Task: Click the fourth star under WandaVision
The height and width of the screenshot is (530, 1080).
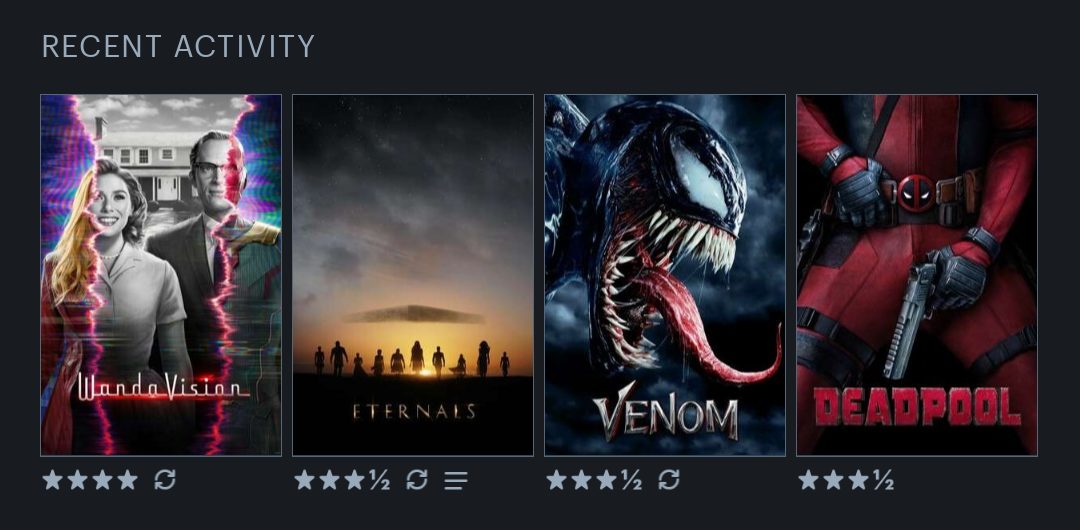Action: point(127,479)
